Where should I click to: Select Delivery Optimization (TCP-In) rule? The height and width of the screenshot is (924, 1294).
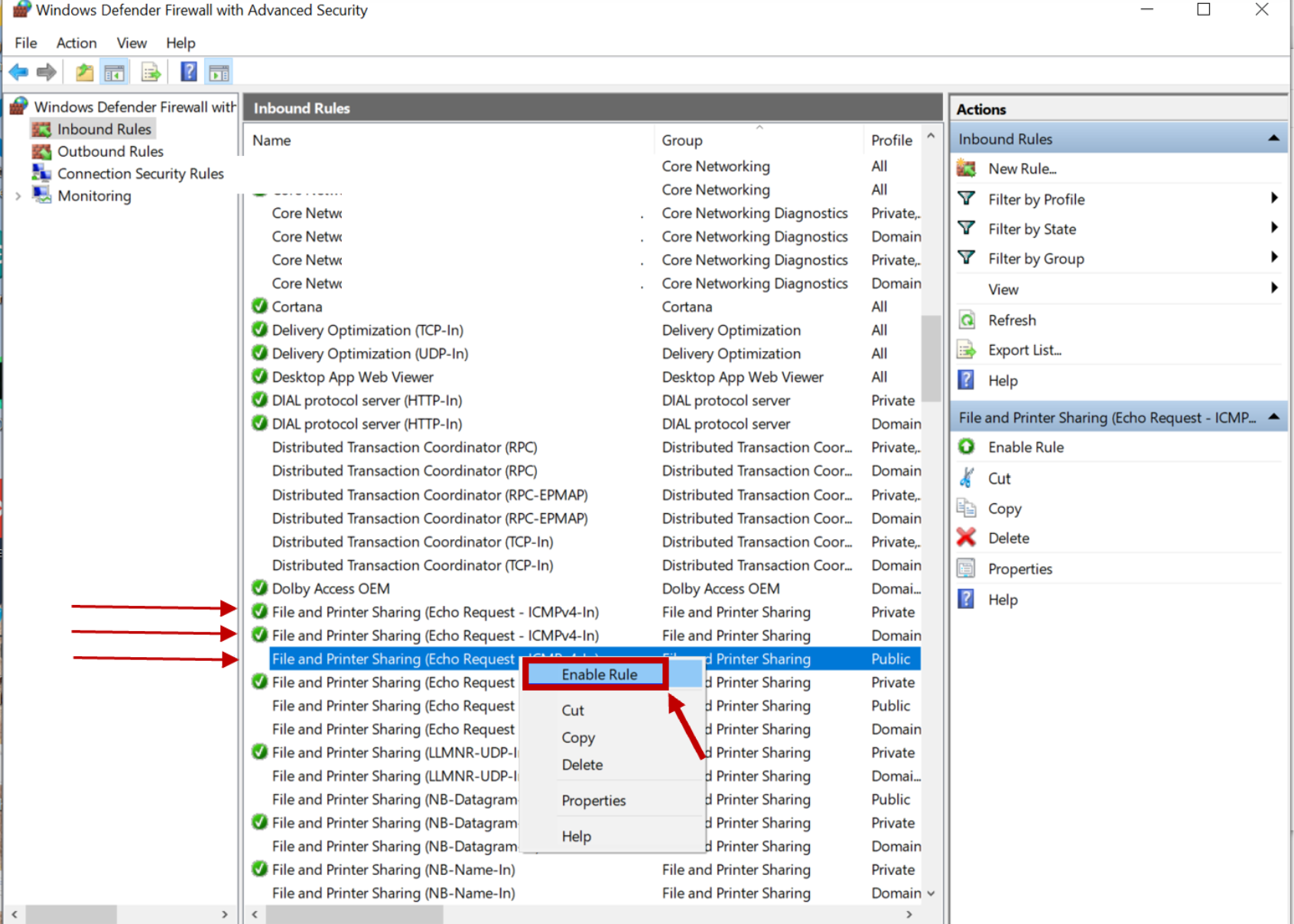(x=585, y=330)
